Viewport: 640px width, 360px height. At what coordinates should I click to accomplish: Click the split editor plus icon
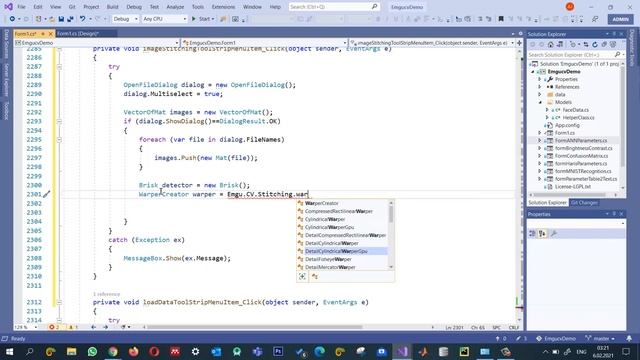[x=519, y=42]
